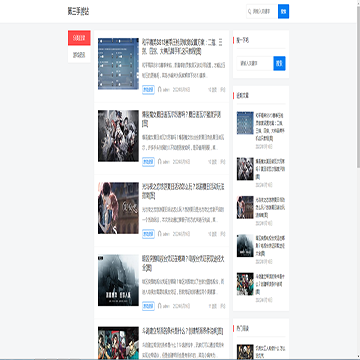Click the blue category tag under the foggy building article
This screenshot has width=360, height=360.
[148, 306]
